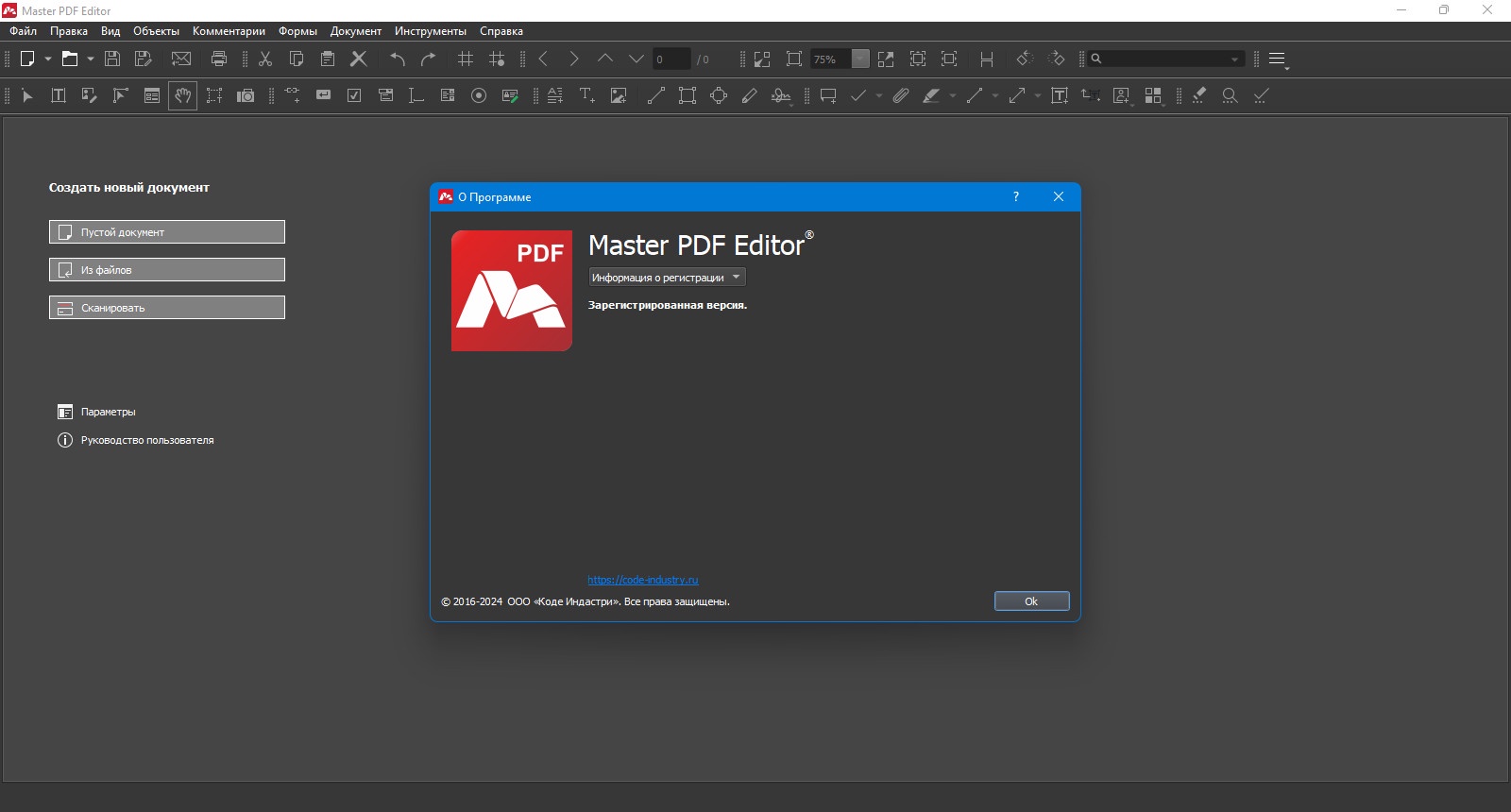Click the Ok button in dialog
1511x812 pixels.
pyautogui.click(x=1031, y=601)
